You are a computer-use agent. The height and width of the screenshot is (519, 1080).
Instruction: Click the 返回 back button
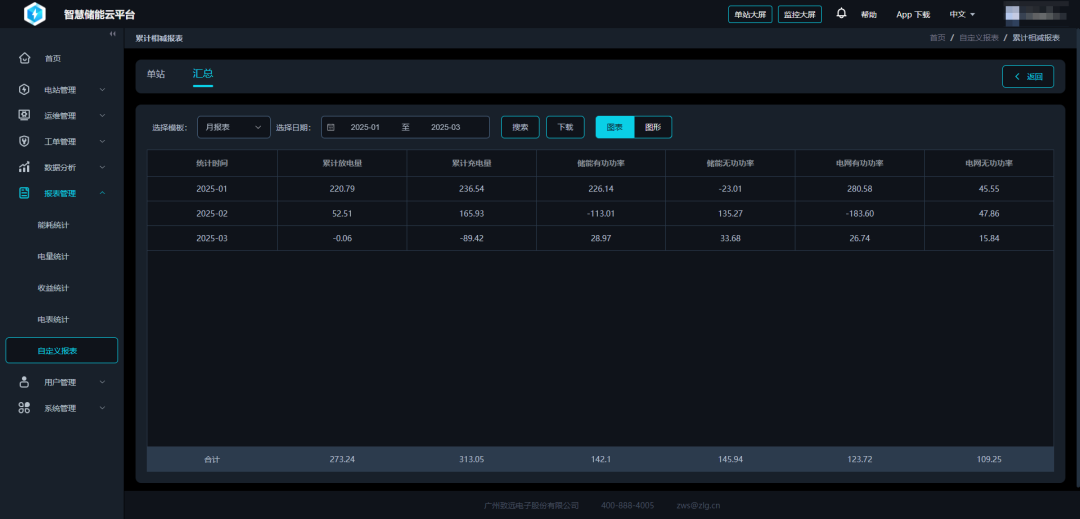click(x=1027, y=76)
